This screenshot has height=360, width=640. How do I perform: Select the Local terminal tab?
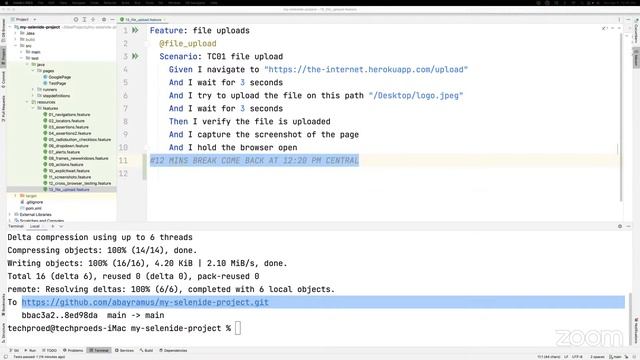[35, 226]
